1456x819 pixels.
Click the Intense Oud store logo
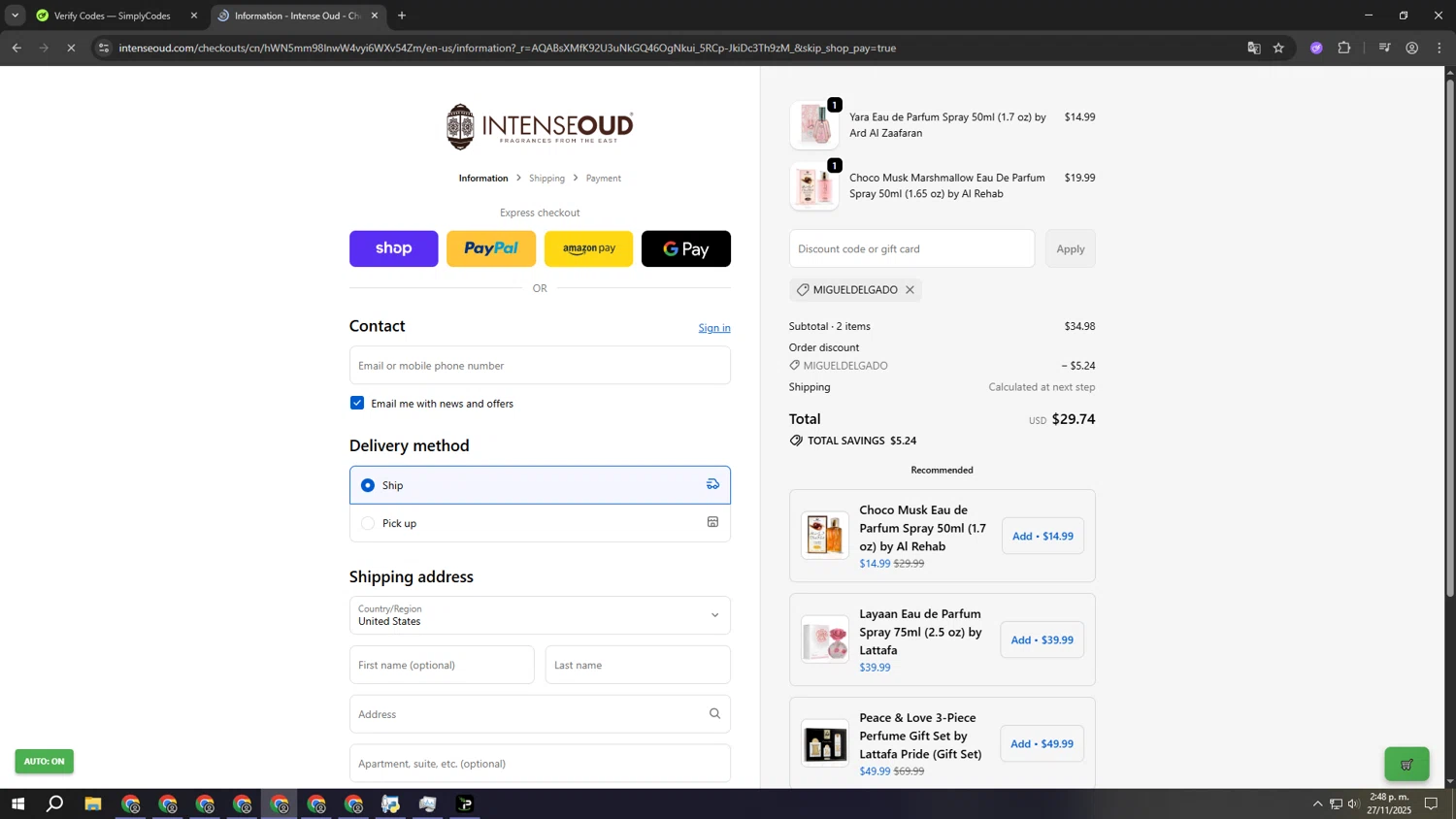(x=540, y=127)
